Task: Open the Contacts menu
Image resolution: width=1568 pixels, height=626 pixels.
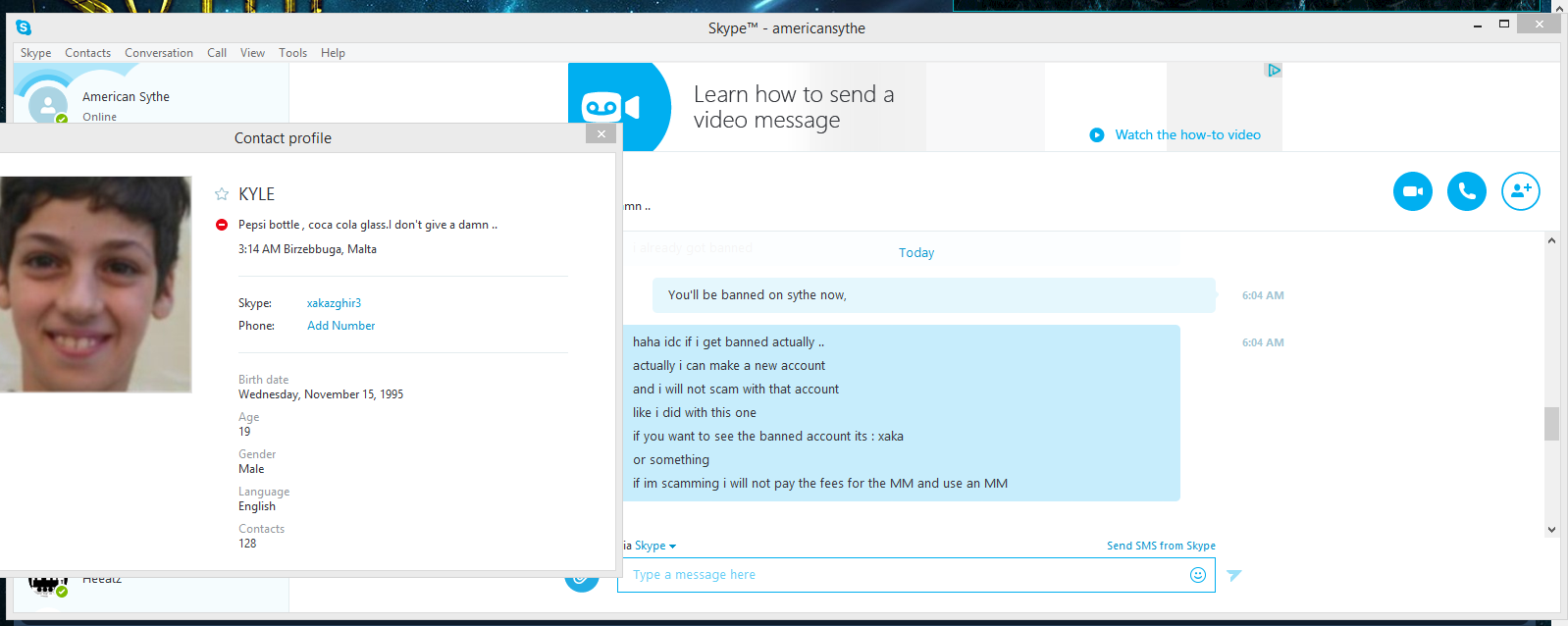Action: (x=88, y=53)
